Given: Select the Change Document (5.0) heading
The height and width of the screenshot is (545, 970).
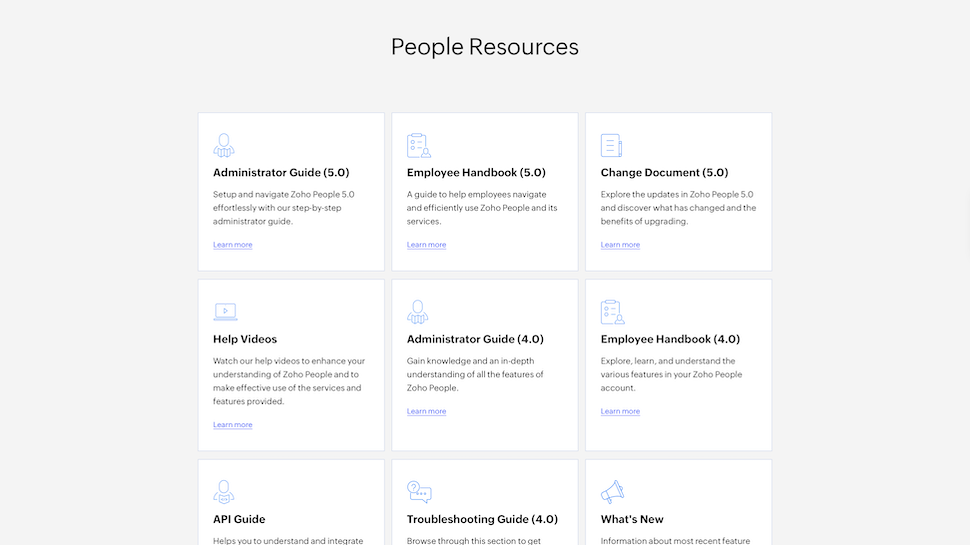Looking at the screenshot, I should click(x=664, y=173).
